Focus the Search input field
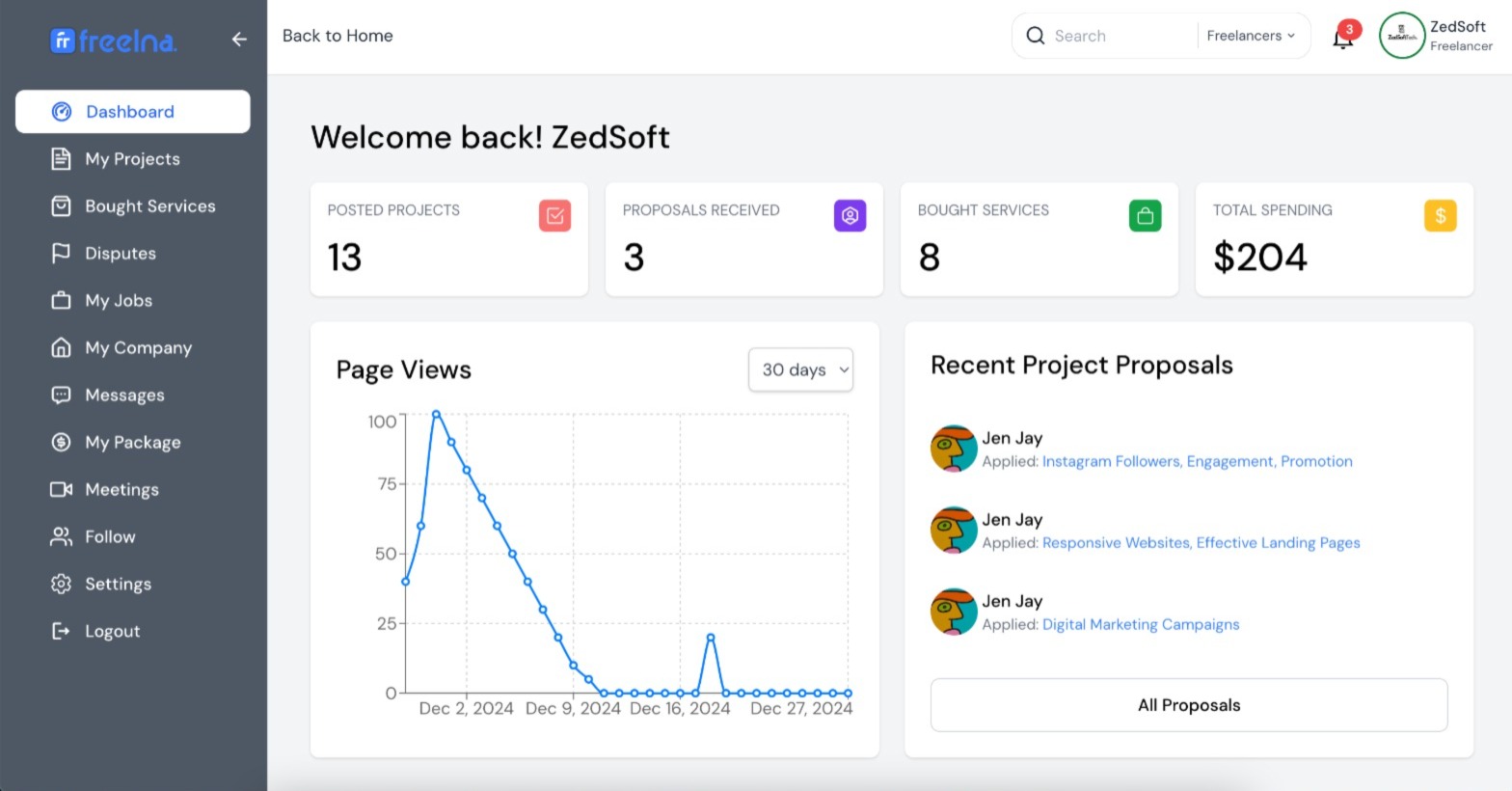The width and height of the screenshot is (1512, 791). (x=1120, y=36)
